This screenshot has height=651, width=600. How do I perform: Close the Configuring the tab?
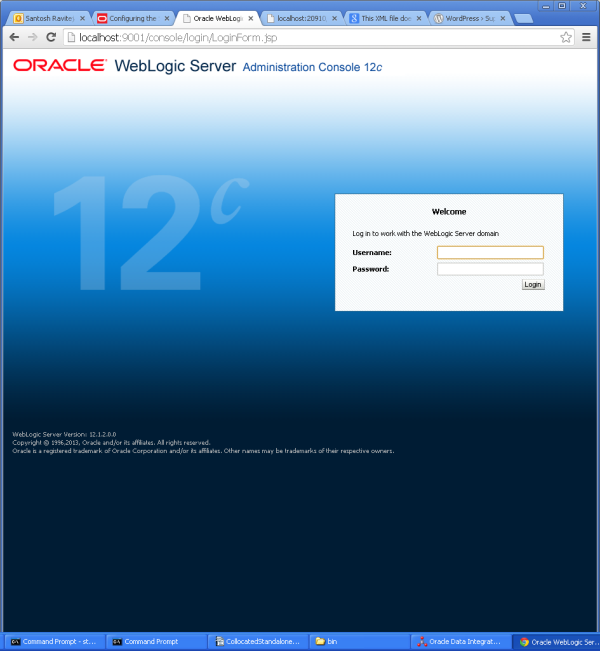coord(166,18)
